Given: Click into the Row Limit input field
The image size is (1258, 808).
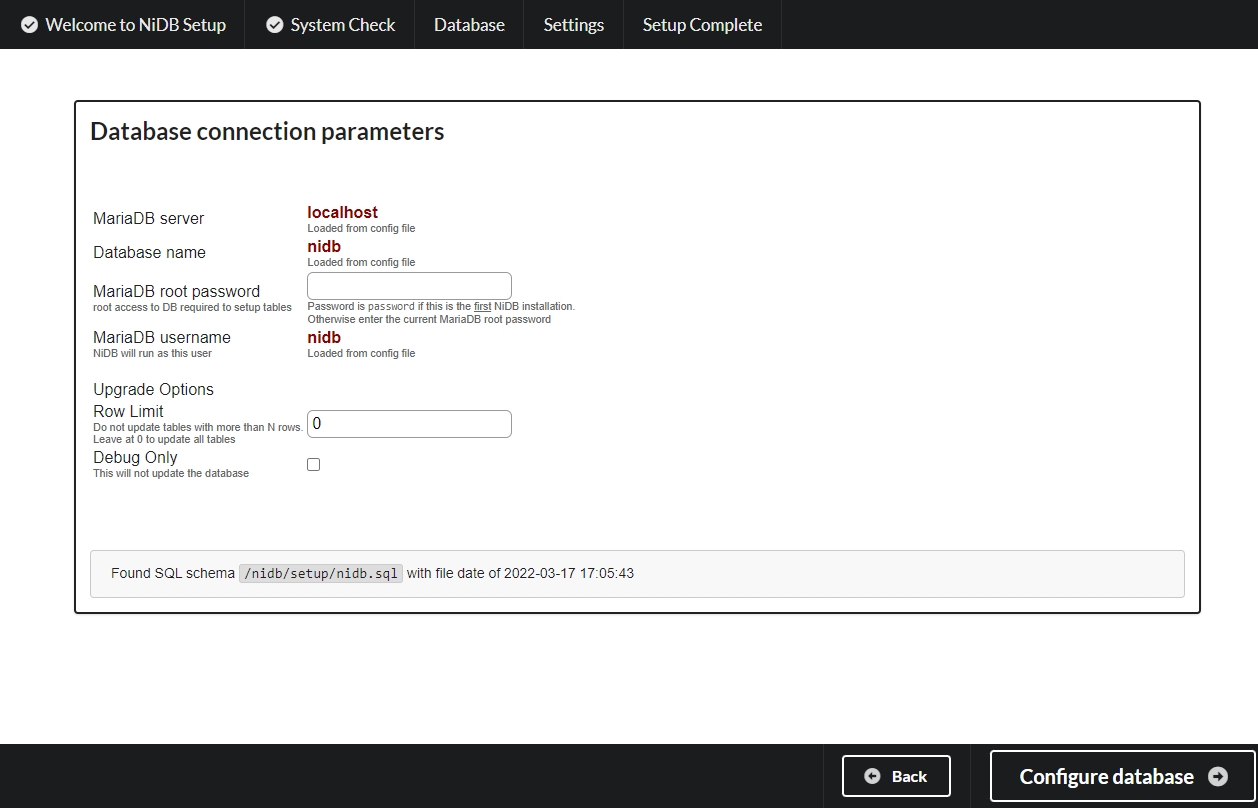Looking at the screenshot, I should click(x=409, y=424).
